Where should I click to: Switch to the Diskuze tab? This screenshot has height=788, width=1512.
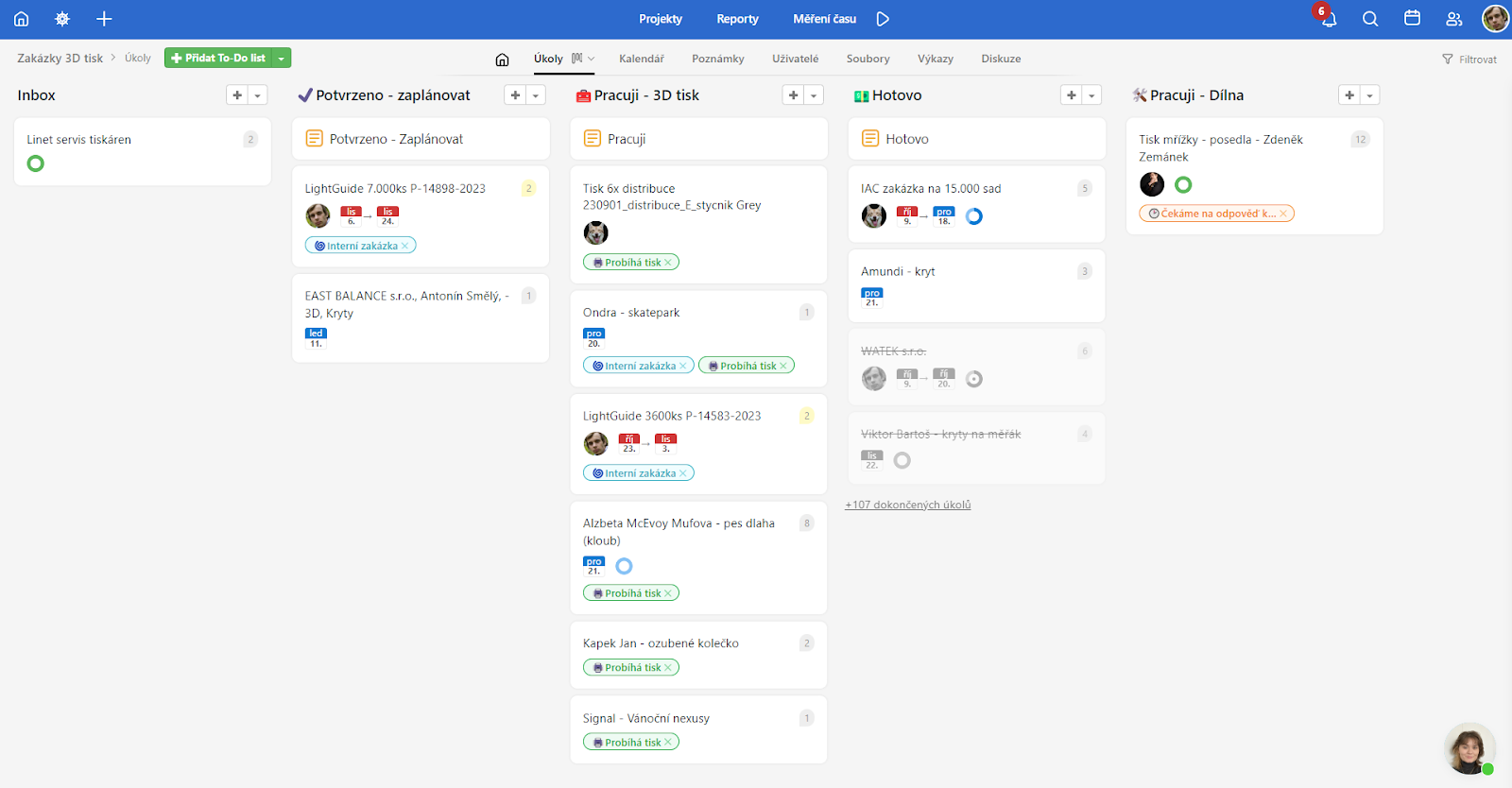pos(1001,59)
